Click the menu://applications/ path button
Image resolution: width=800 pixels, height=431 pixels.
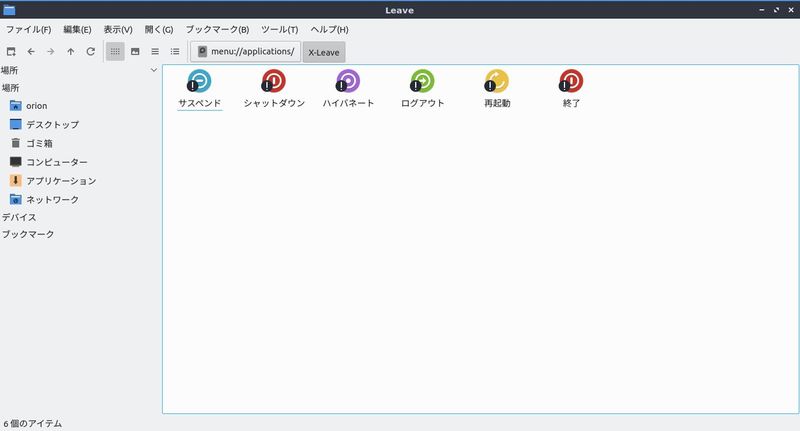[245, 51]
